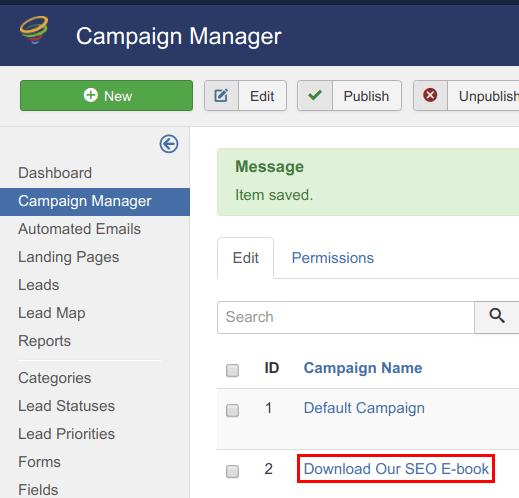Toggle the select-all checkbox in table header
Viewport: 519px width, 498px height.
[x=232, y=370]
